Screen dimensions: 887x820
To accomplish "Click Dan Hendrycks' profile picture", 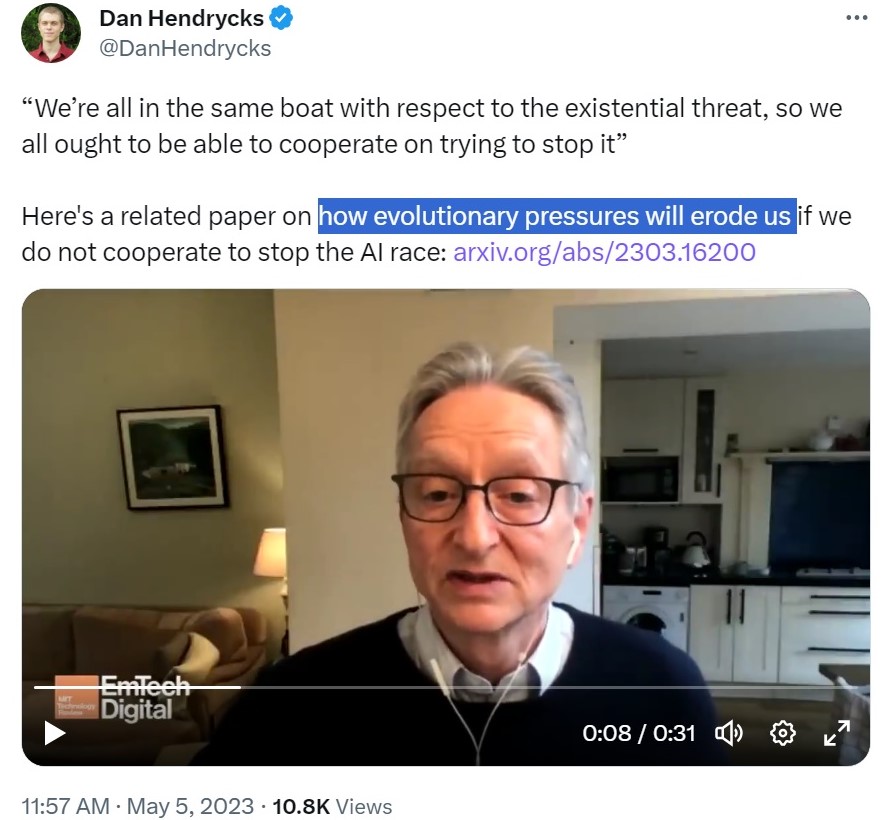I will 50,34.
